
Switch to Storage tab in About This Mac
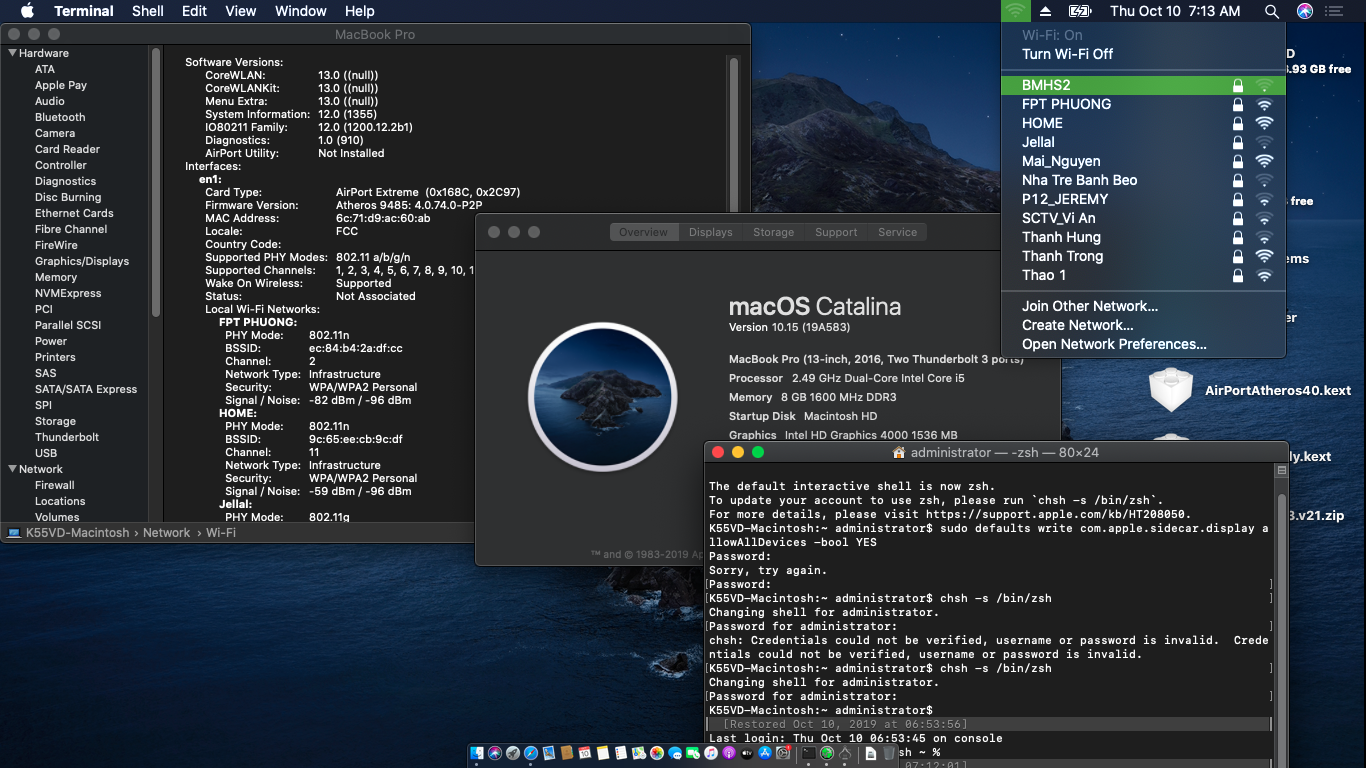click(773, 232)
